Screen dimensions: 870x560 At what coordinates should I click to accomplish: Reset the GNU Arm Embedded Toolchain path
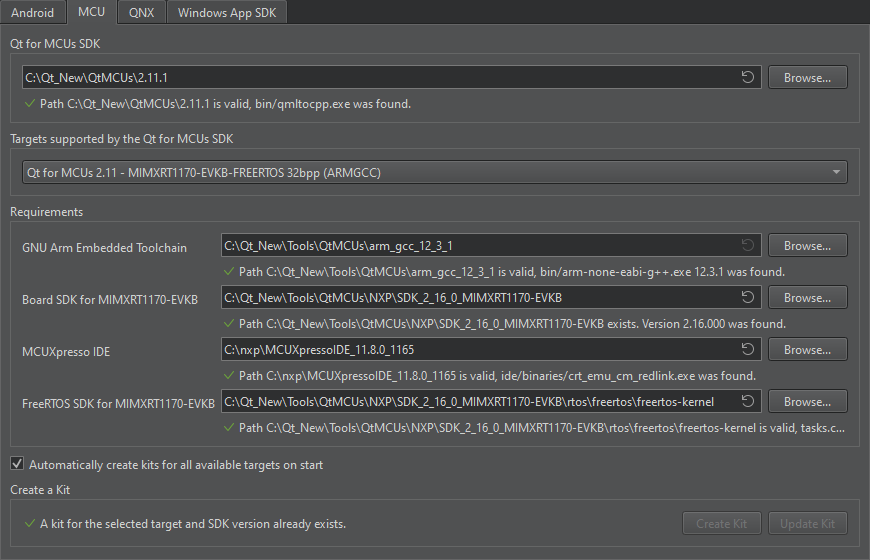pos(747,245)
